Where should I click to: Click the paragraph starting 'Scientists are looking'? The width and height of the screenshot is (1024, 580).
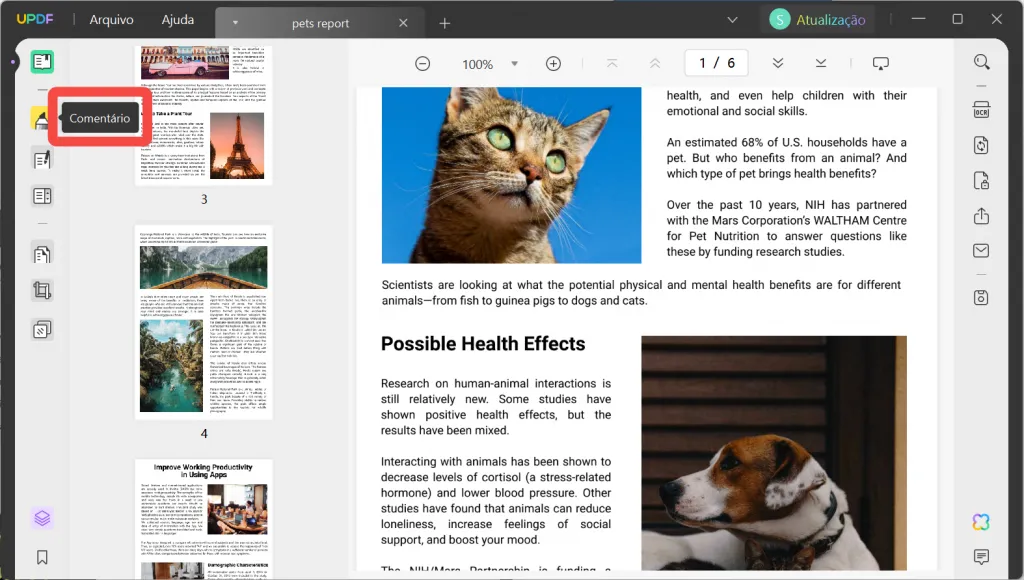641,293
